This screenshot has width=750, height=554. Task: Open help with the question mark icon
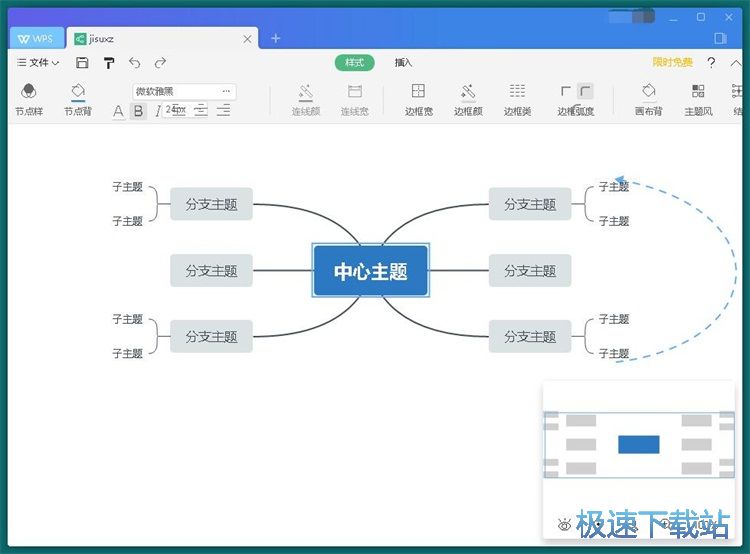[x=711, y=63]
